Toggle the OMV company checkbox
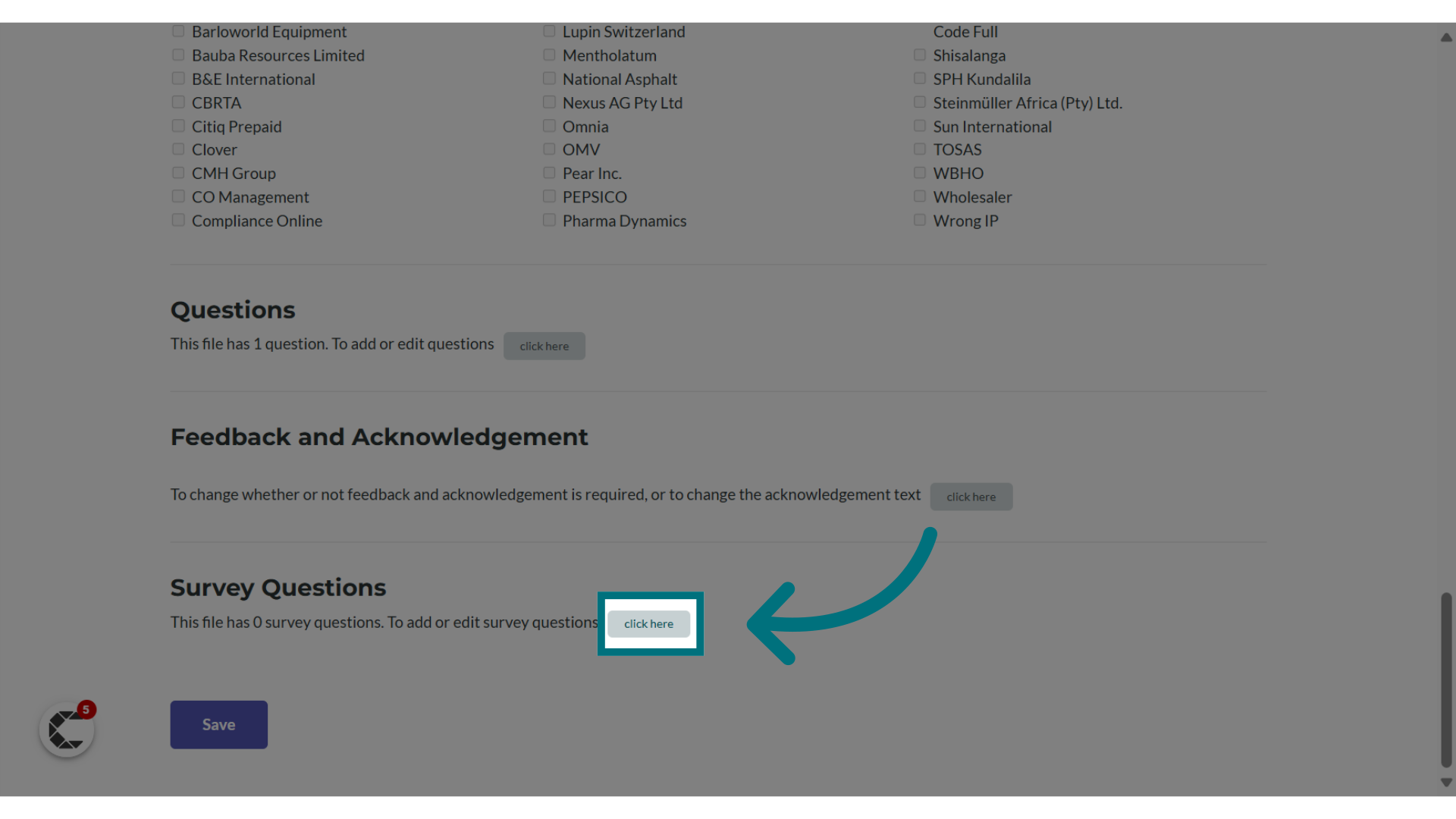 pyautogui.click(x=549, y=149)
